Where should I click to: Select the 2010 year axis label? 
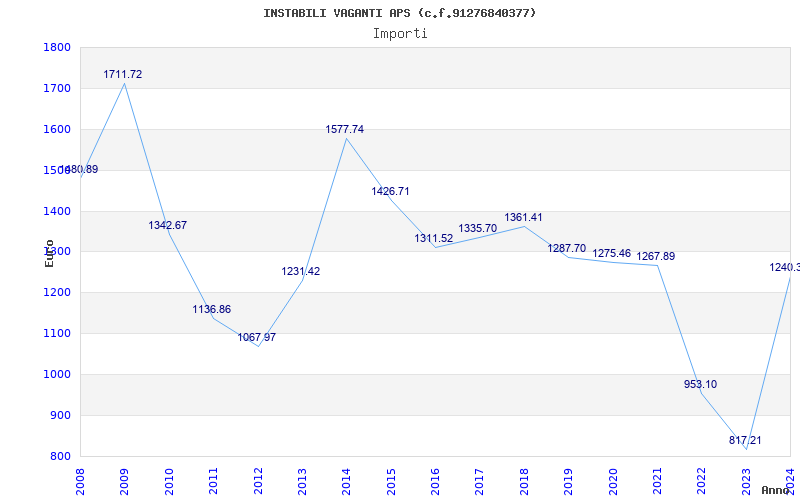169,482
